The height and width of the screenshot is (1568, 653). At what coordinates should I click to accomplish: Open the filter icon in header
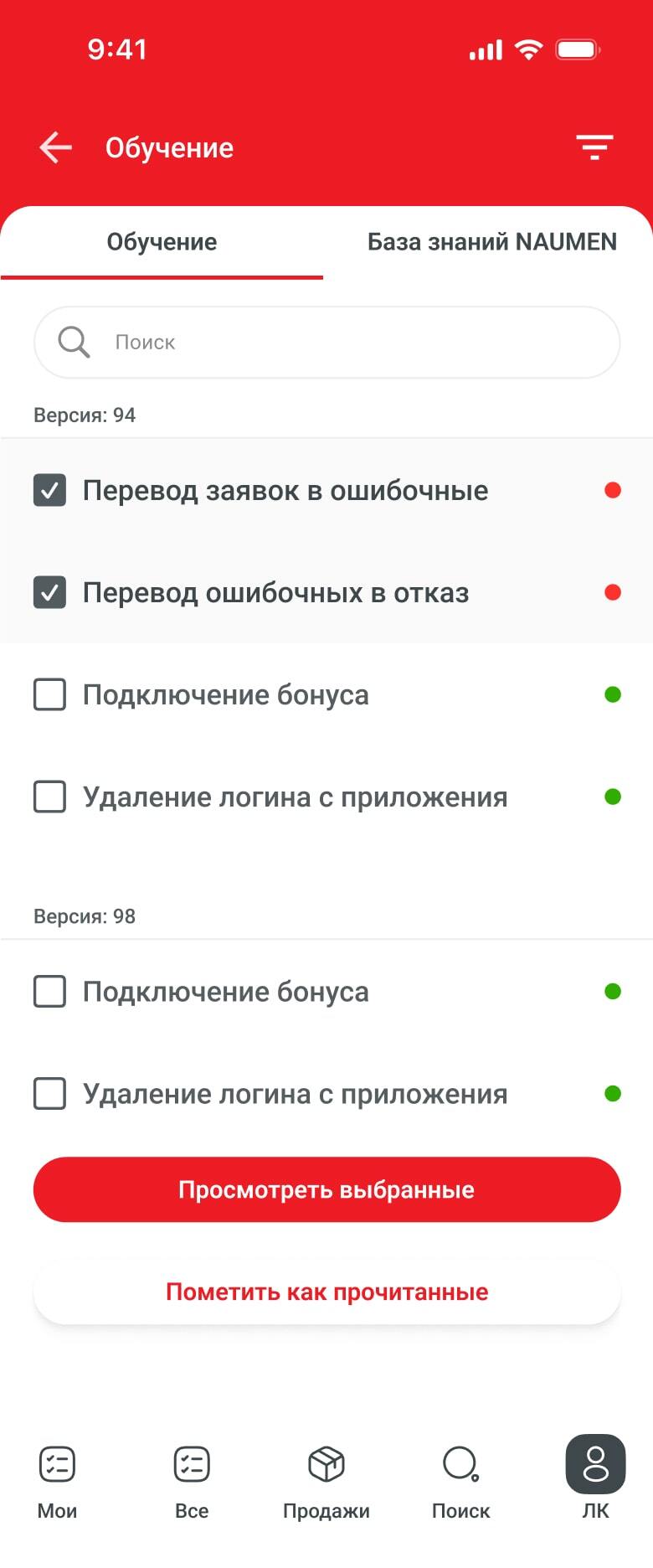(x=594, y=147)
